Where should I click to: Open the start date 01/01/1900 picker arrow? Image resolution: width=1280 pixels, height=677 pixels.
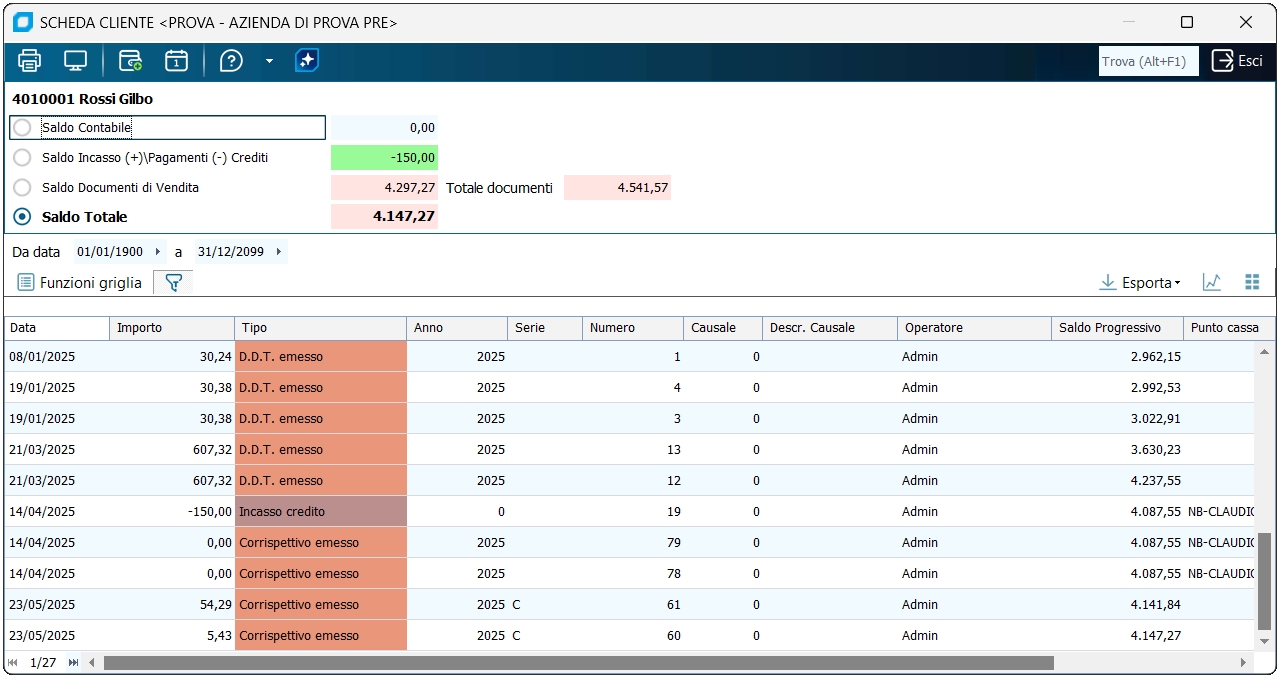click(158, 252)
